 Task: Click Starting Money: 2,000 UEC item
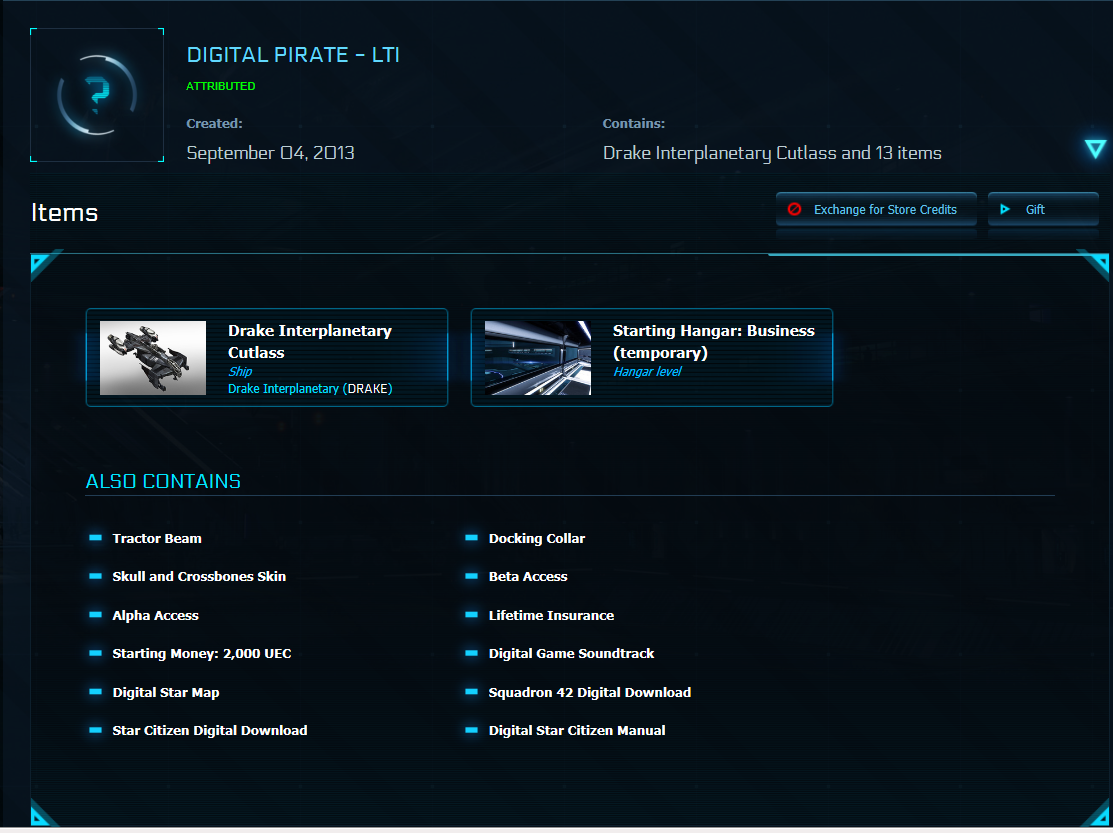pyautogui.click(x=202, y=653)
